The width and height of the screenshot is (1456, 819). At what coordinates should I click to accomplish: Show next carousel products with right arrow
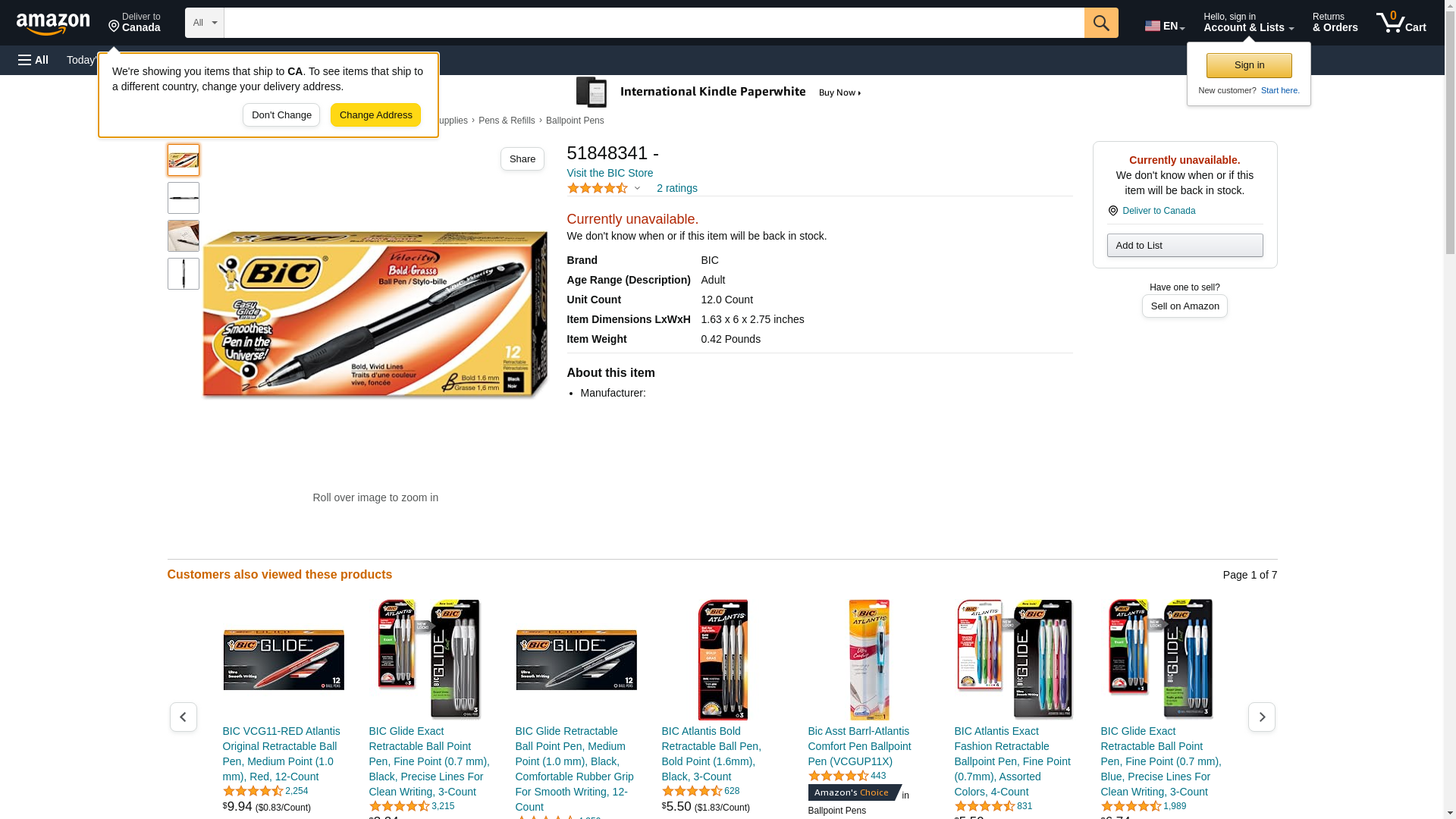[1262, 717]
